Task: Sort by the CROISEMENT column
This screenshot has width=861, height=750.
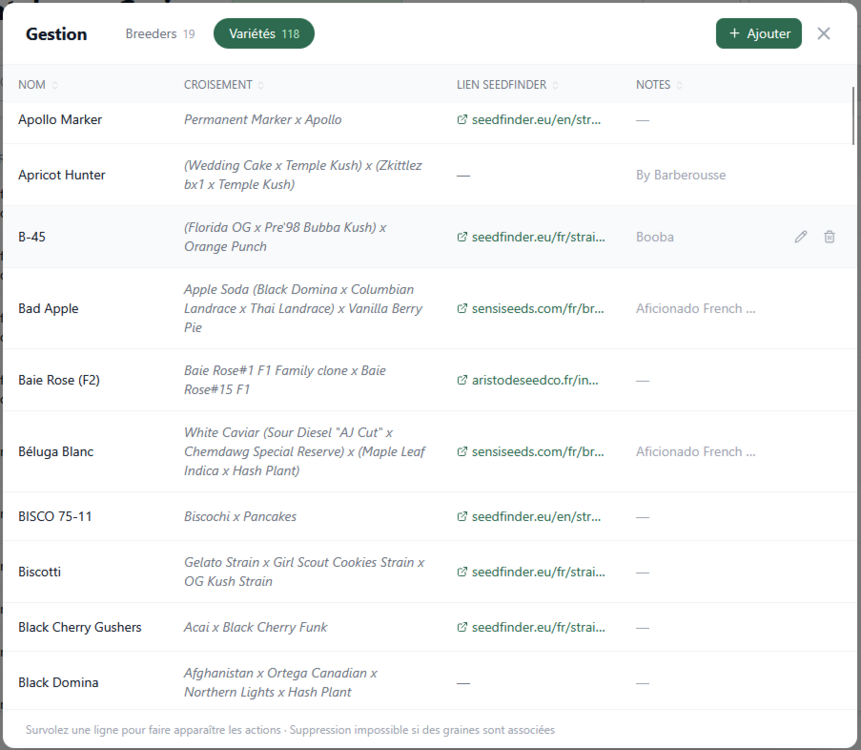Action: coord(223,85)
